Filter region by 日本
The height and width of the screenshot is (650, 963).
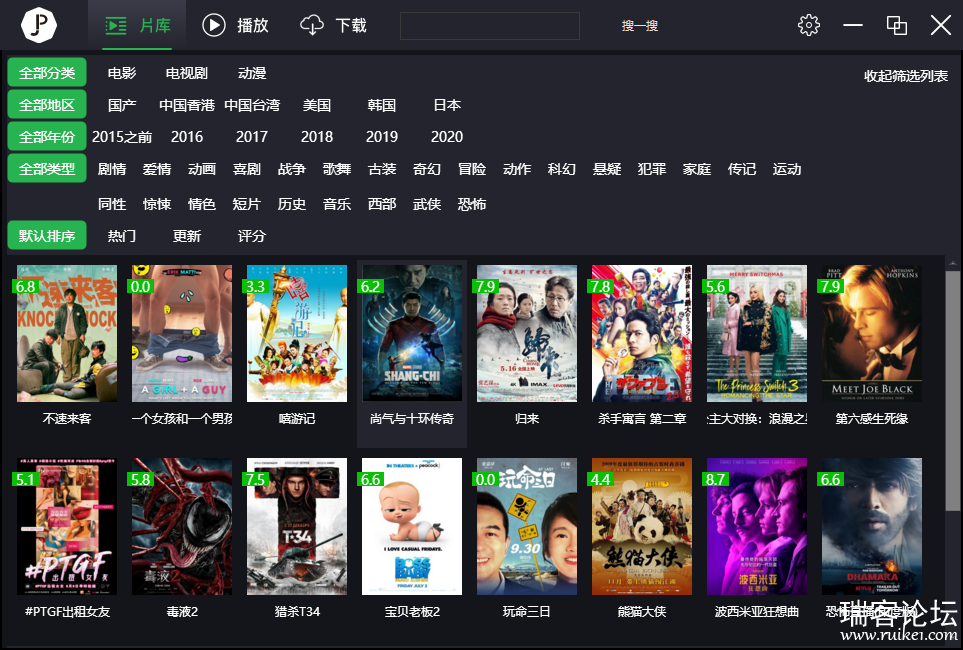click(x=447, y=105)
